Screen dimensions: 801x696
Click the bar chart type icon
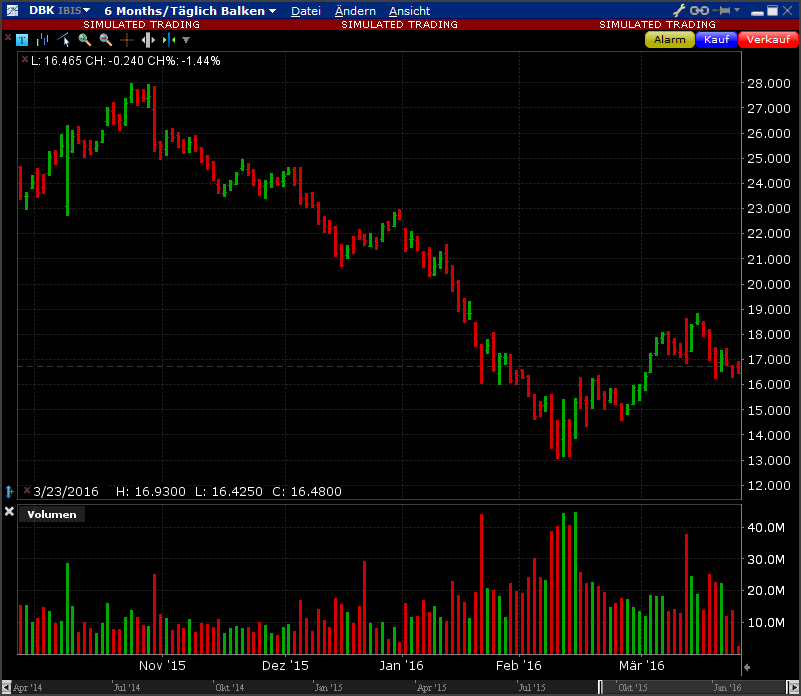tap(42, 40)
